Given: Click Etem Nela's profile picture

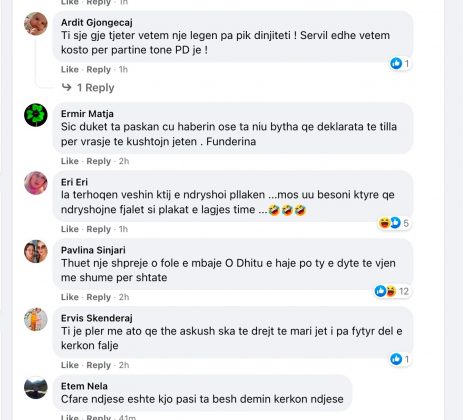Looking at the screenshot, I should click(x=36, y=388).
